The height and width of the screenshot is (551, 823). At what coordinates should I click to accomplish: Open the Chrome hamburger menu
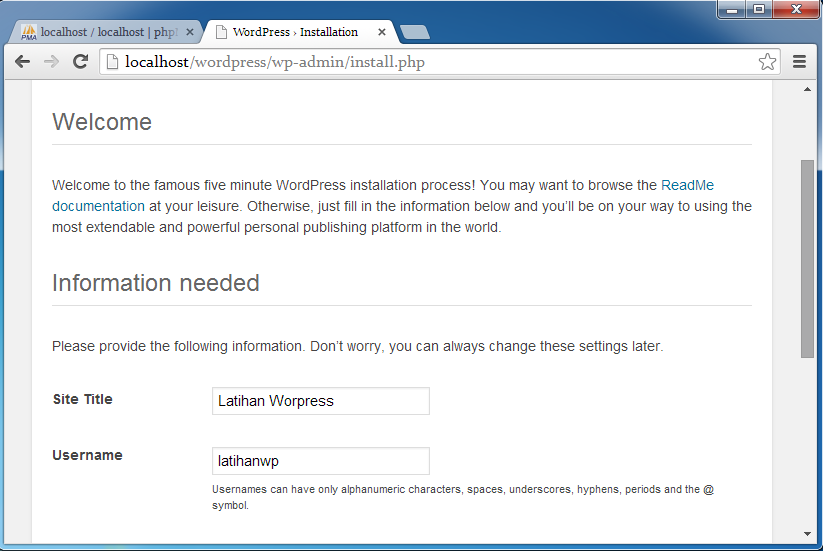799,62
